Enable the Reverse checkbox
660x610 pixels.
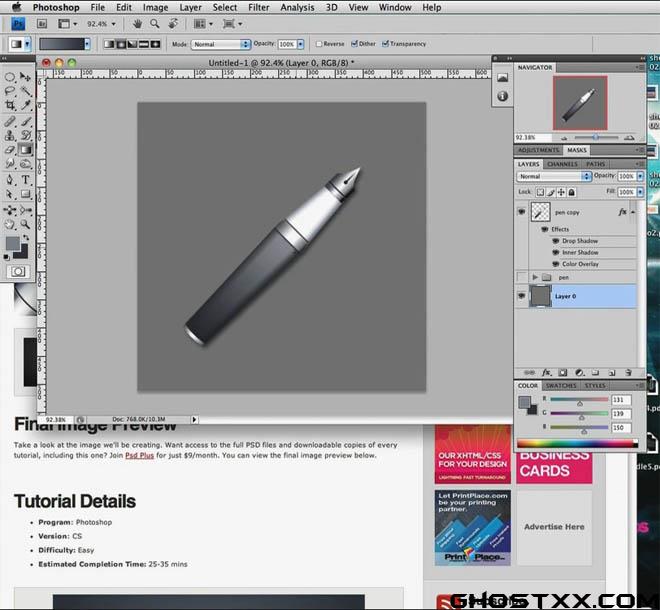[x=319, y=44]
